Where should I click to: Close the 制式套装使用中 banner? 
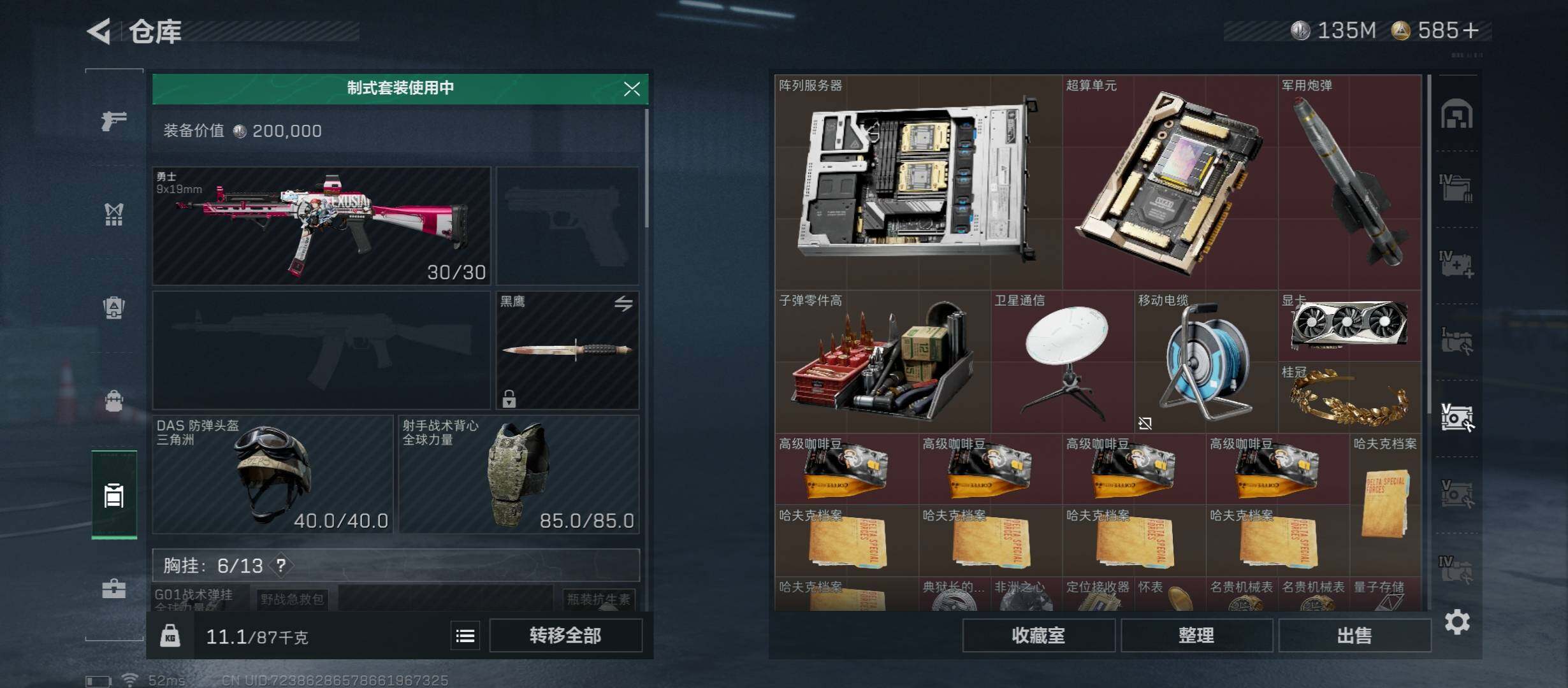coord(632,89)
